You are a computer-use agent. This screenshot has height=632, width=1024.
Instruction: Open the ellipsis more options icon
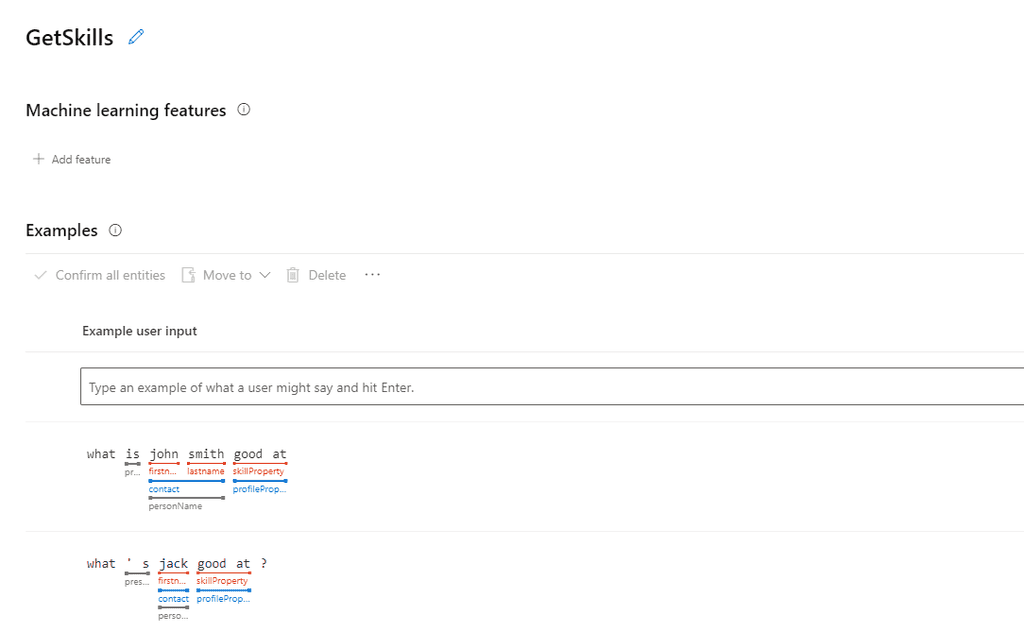tap(372, 274)
